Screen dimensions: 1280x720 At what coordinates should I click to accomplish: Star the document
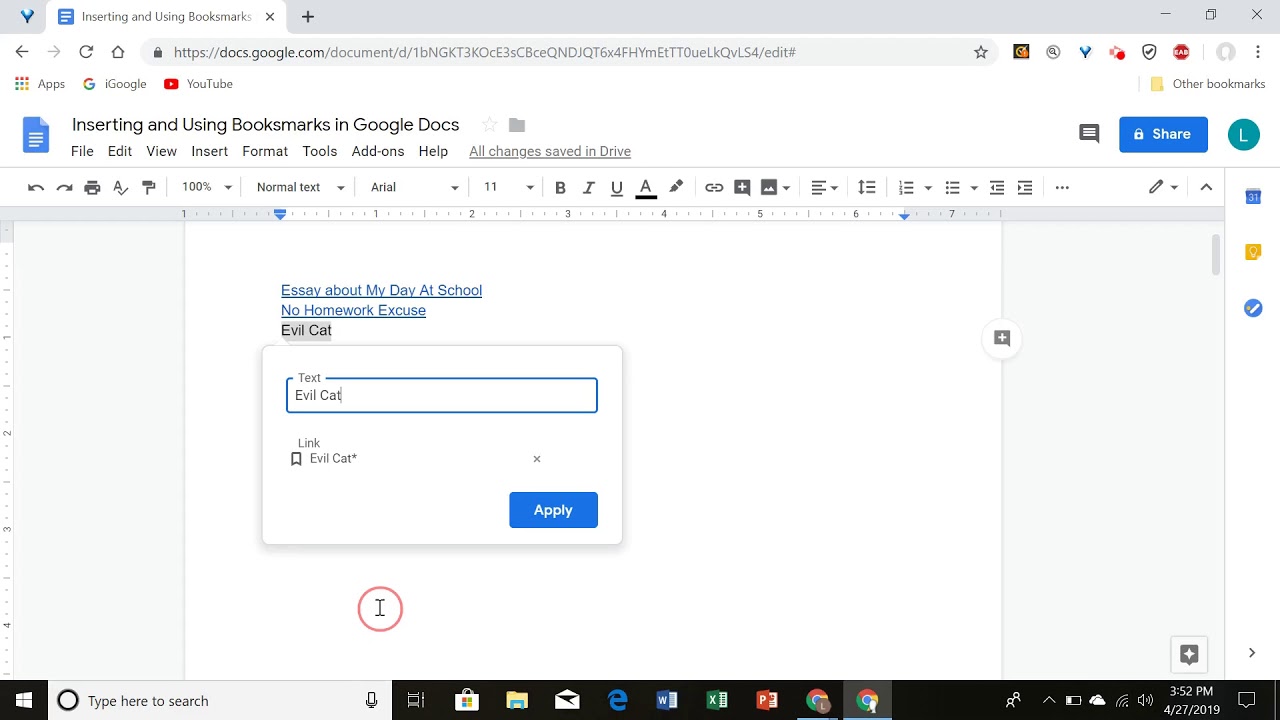click(x=490, y=125)
